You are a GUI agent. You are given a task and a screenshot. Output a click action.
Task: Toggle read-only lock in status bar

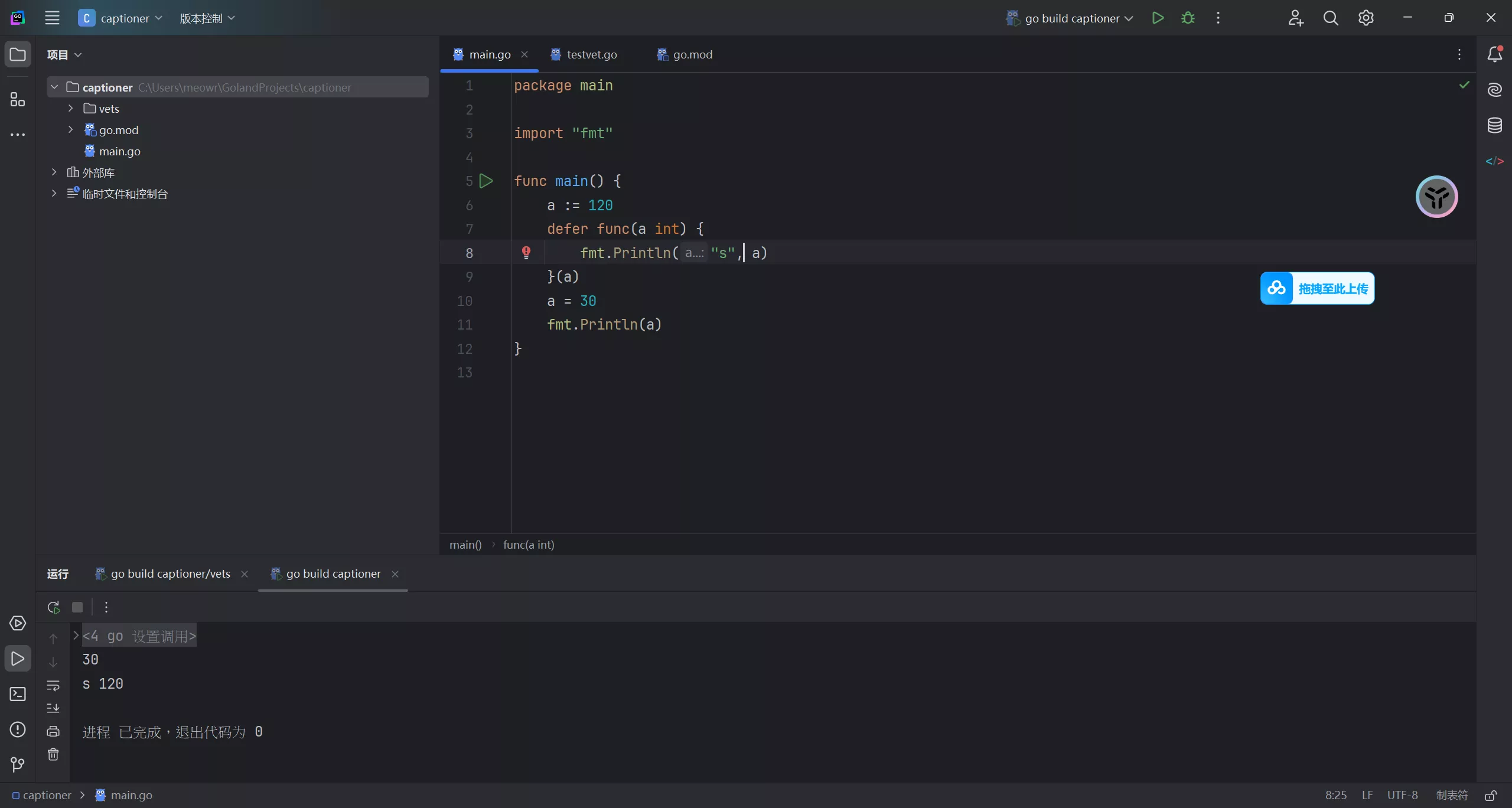1491,796
